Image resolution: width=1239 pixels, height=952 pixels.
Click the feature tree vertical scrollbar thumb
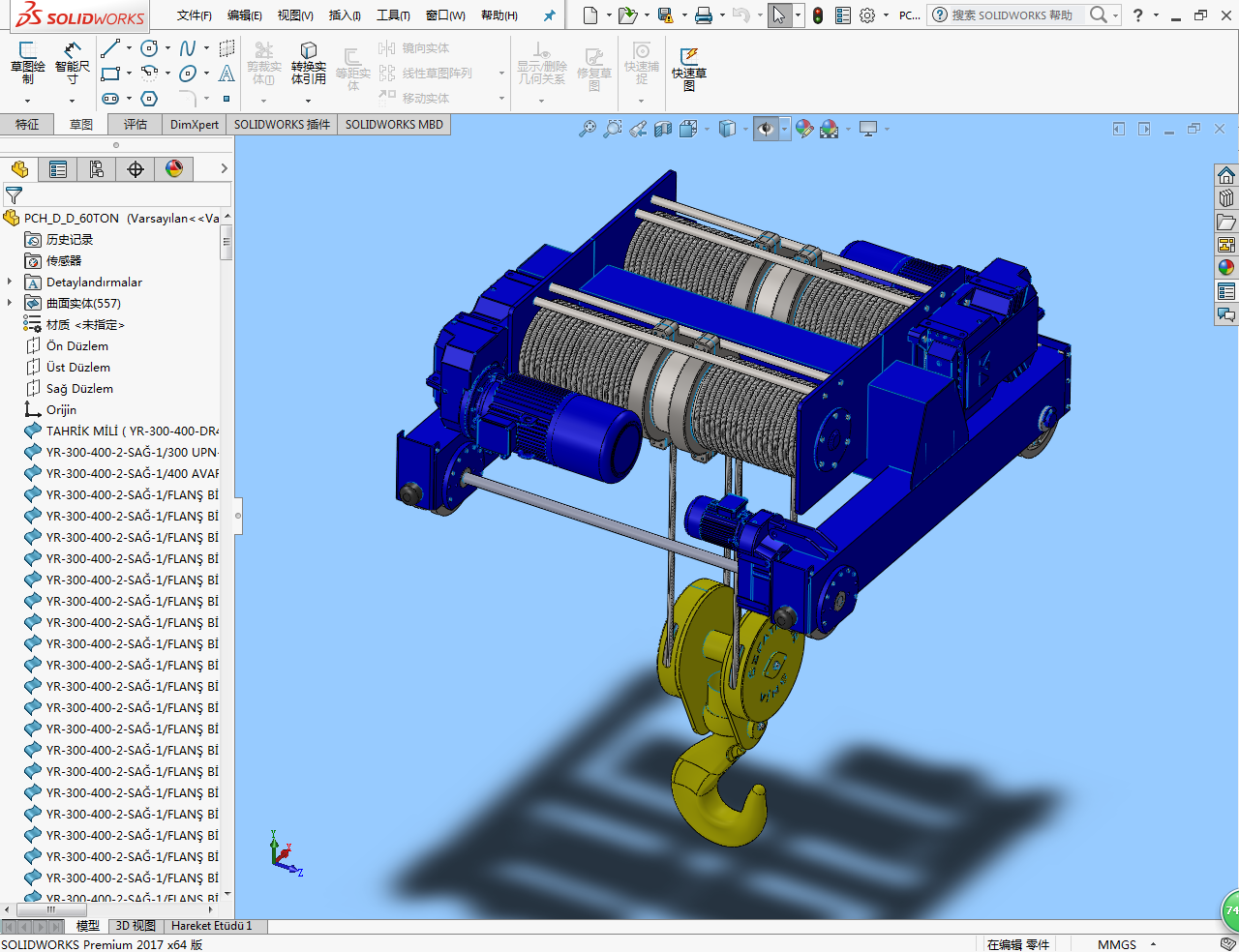pos(227,242)
